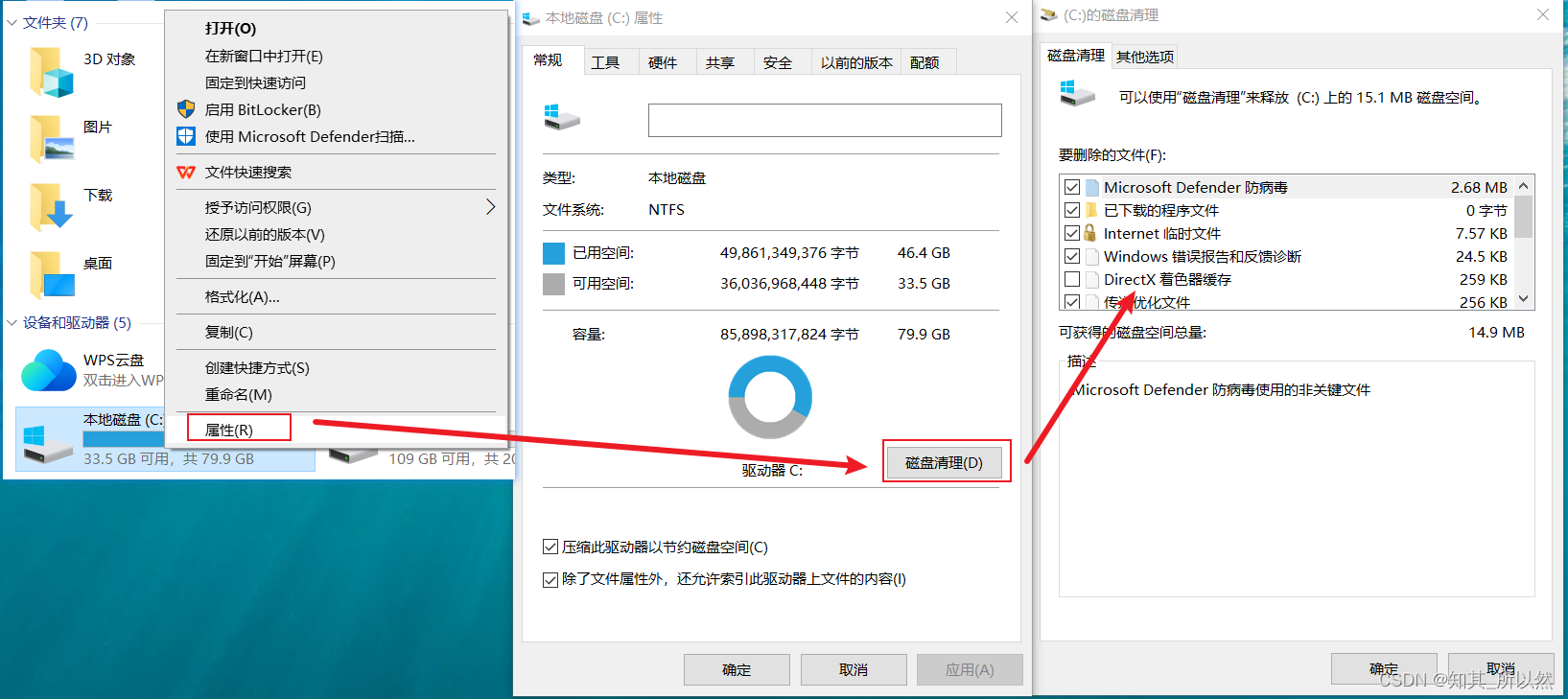Expand 授予访问权限 submenu arrow

click(x=490, y=207)
